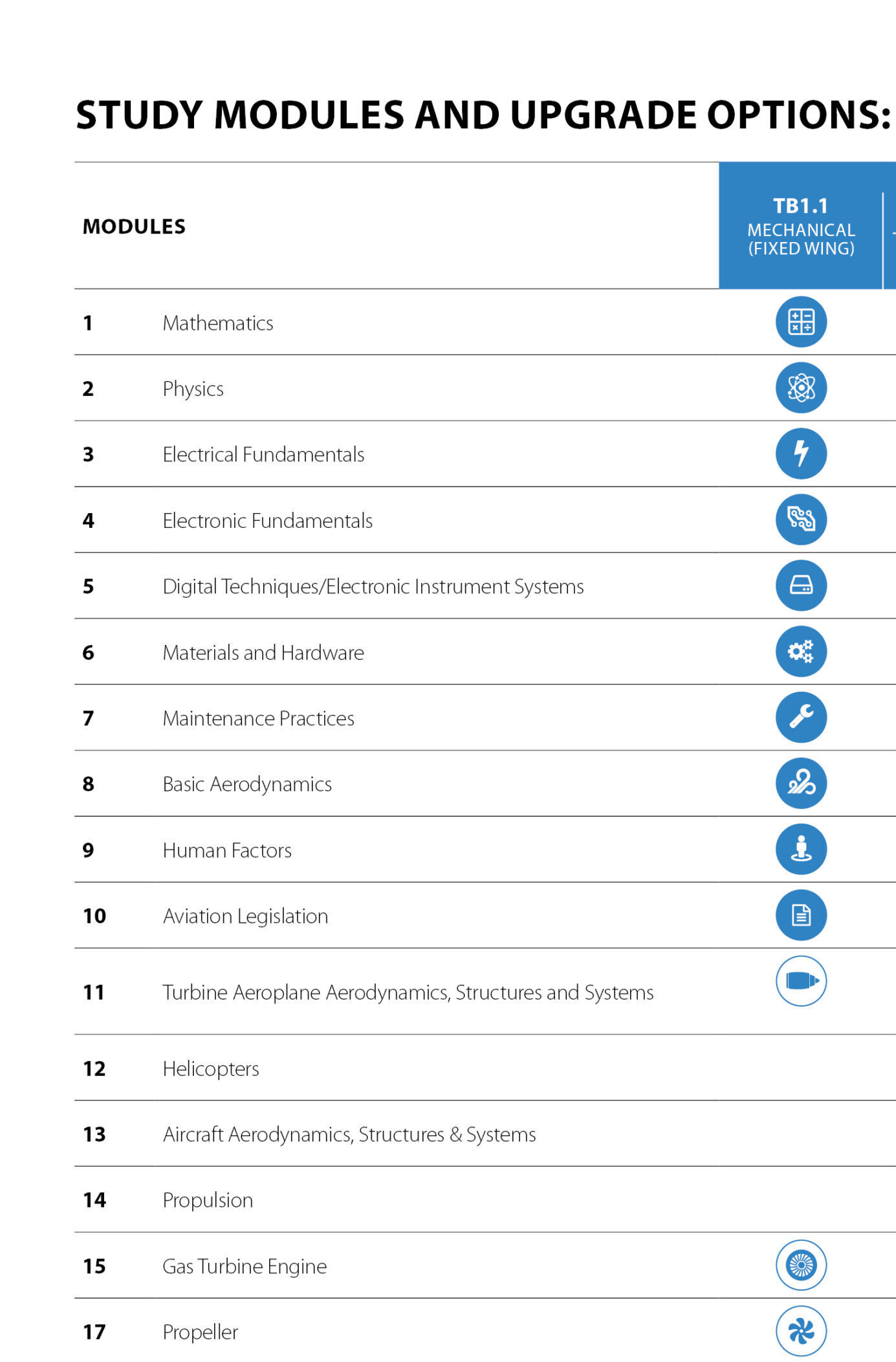Image resolution: width=896 pixels, height=1362 pixels.
Task: Click the Mathematics calculator icon
Action: pos(801,322)
